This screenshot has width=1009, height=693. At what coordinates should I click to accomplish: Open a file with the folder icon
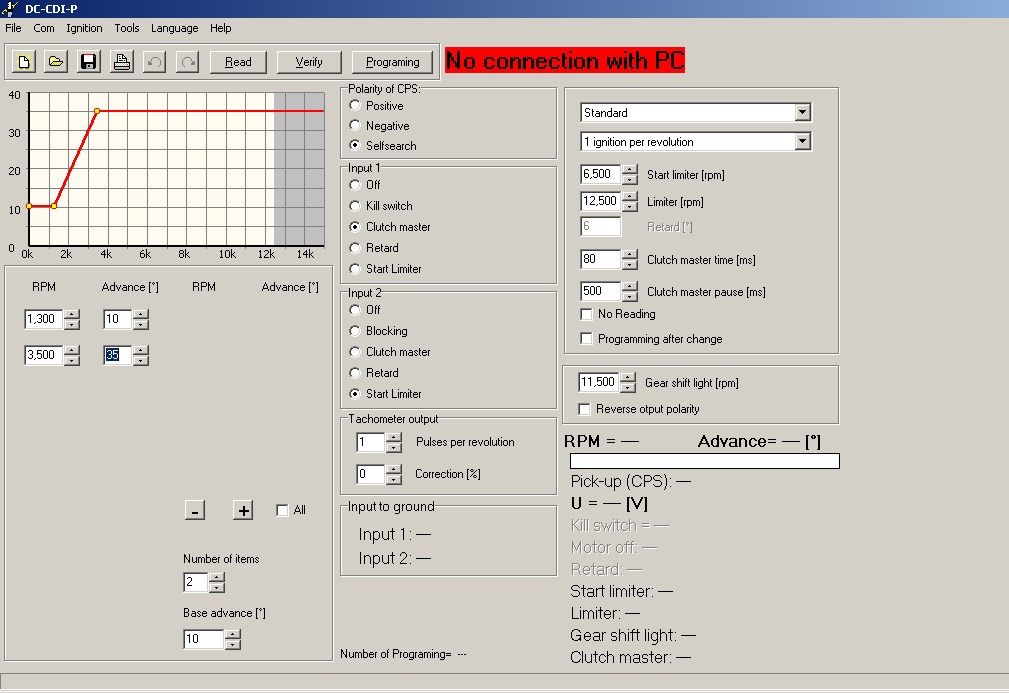tap(56, 62)
